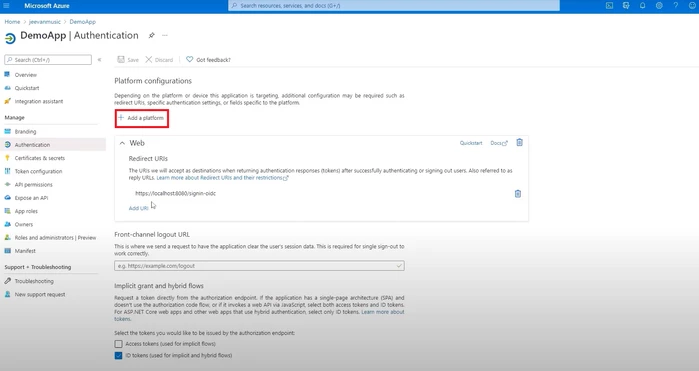Click the Microsoft Azure logo text

click(x=47, y=6)
